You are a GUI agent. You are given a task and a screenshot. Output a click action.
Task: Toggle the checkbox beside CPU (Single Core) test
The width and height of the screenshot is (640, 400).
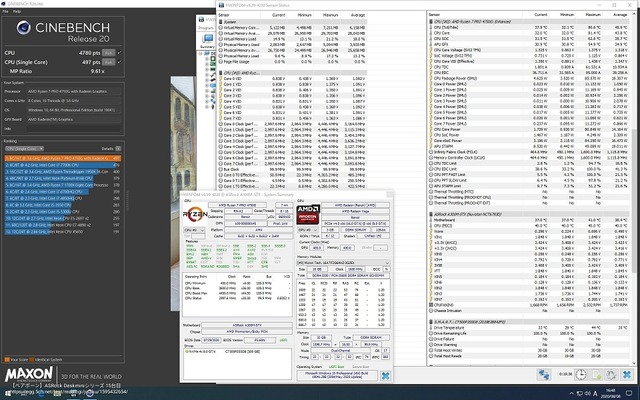tap(119, 62)
